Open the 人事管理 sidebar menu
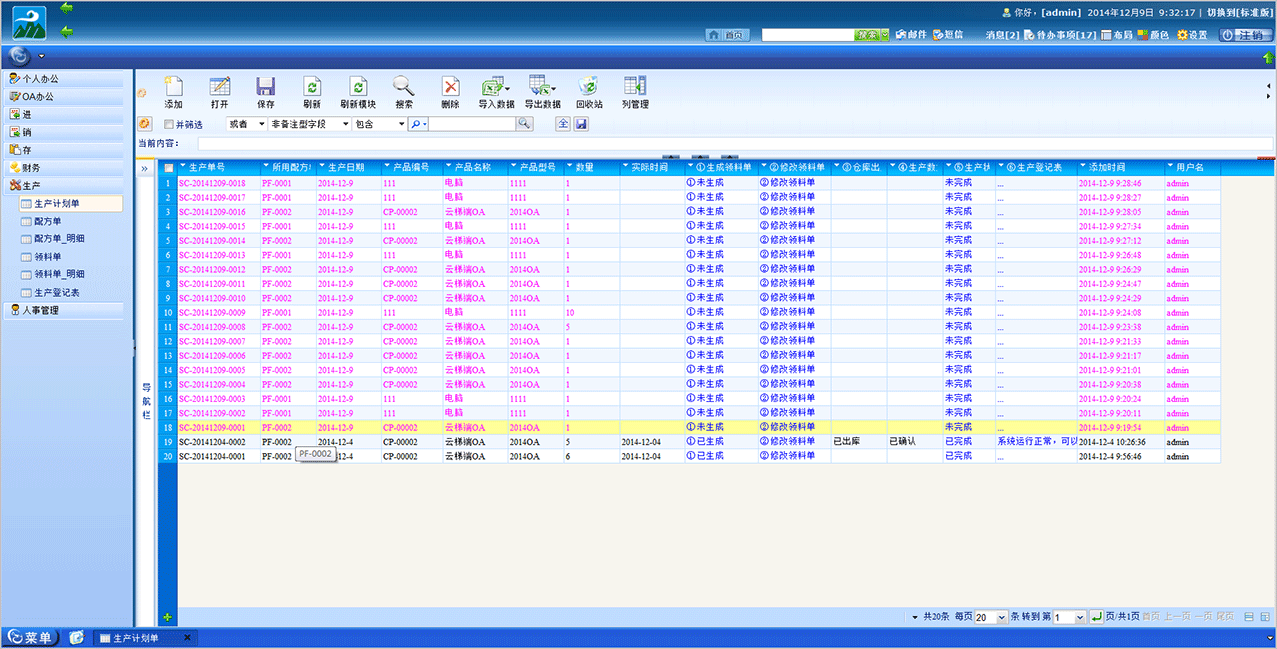 (x=66, y=310)
